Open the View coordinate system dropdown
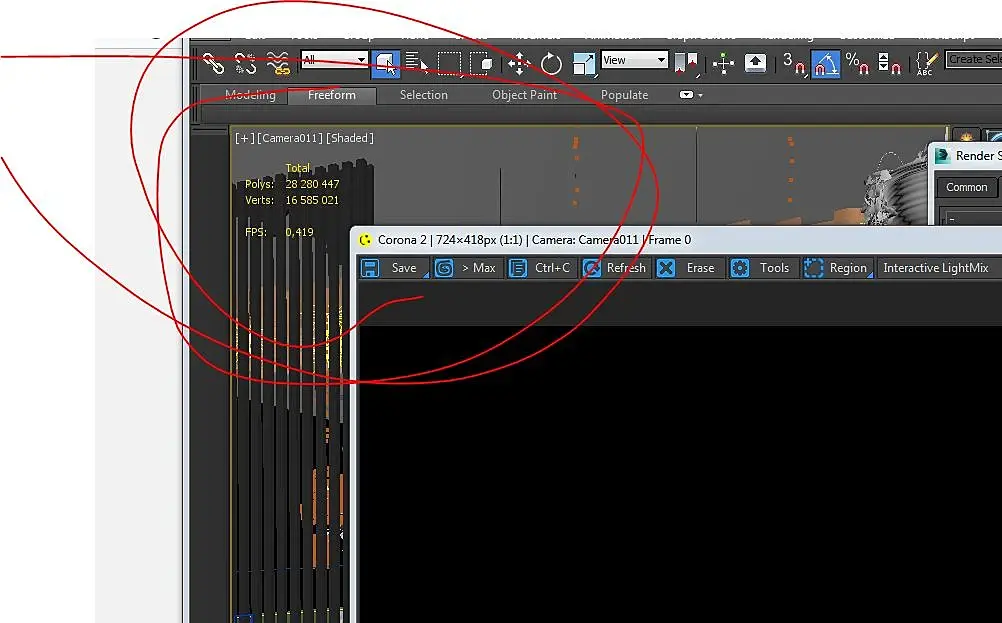Screen dimensions: 1002x623 [x=635, y=60]
